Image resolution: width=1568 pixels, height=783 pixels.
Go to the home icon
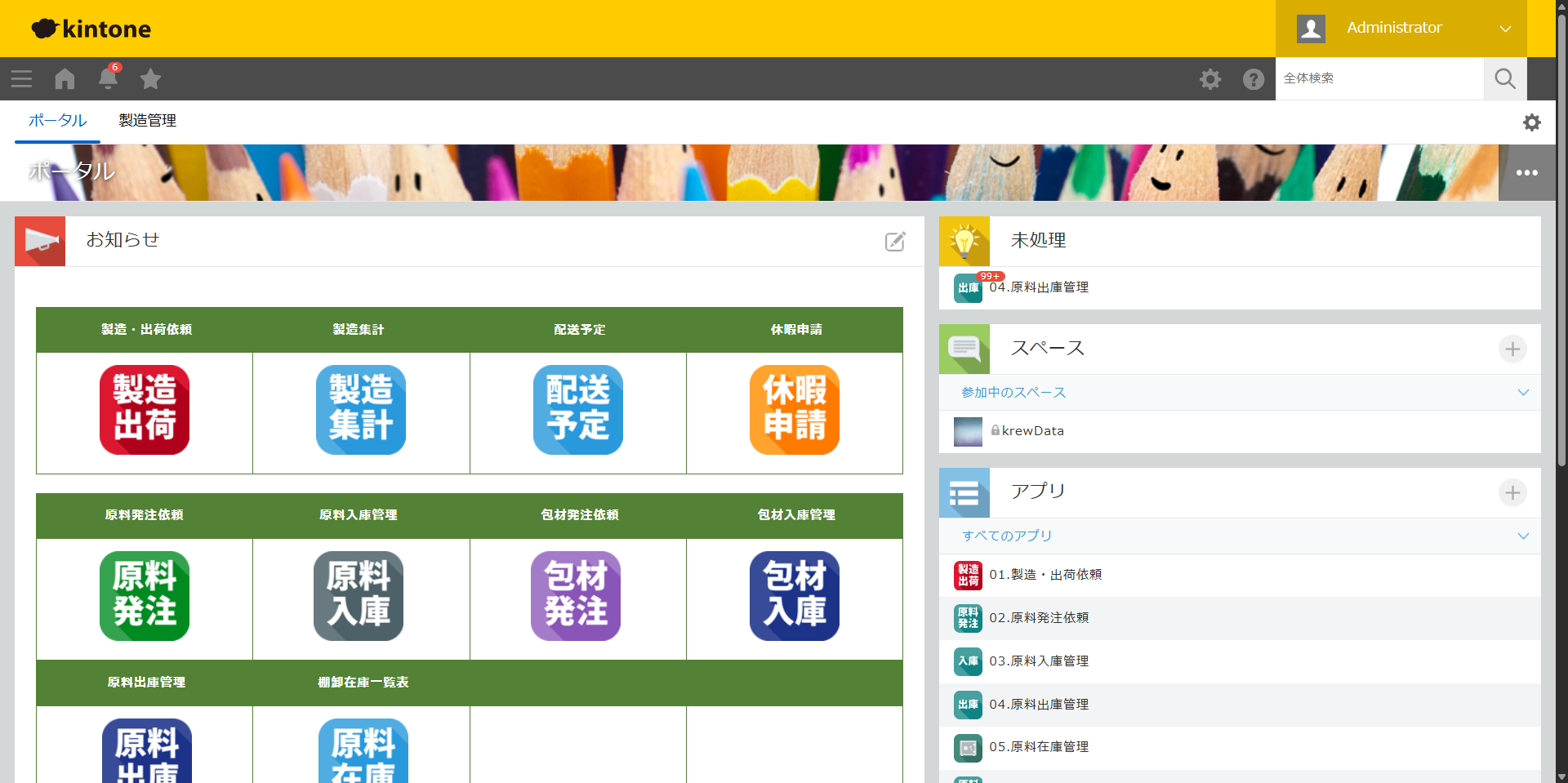(65, 79)
